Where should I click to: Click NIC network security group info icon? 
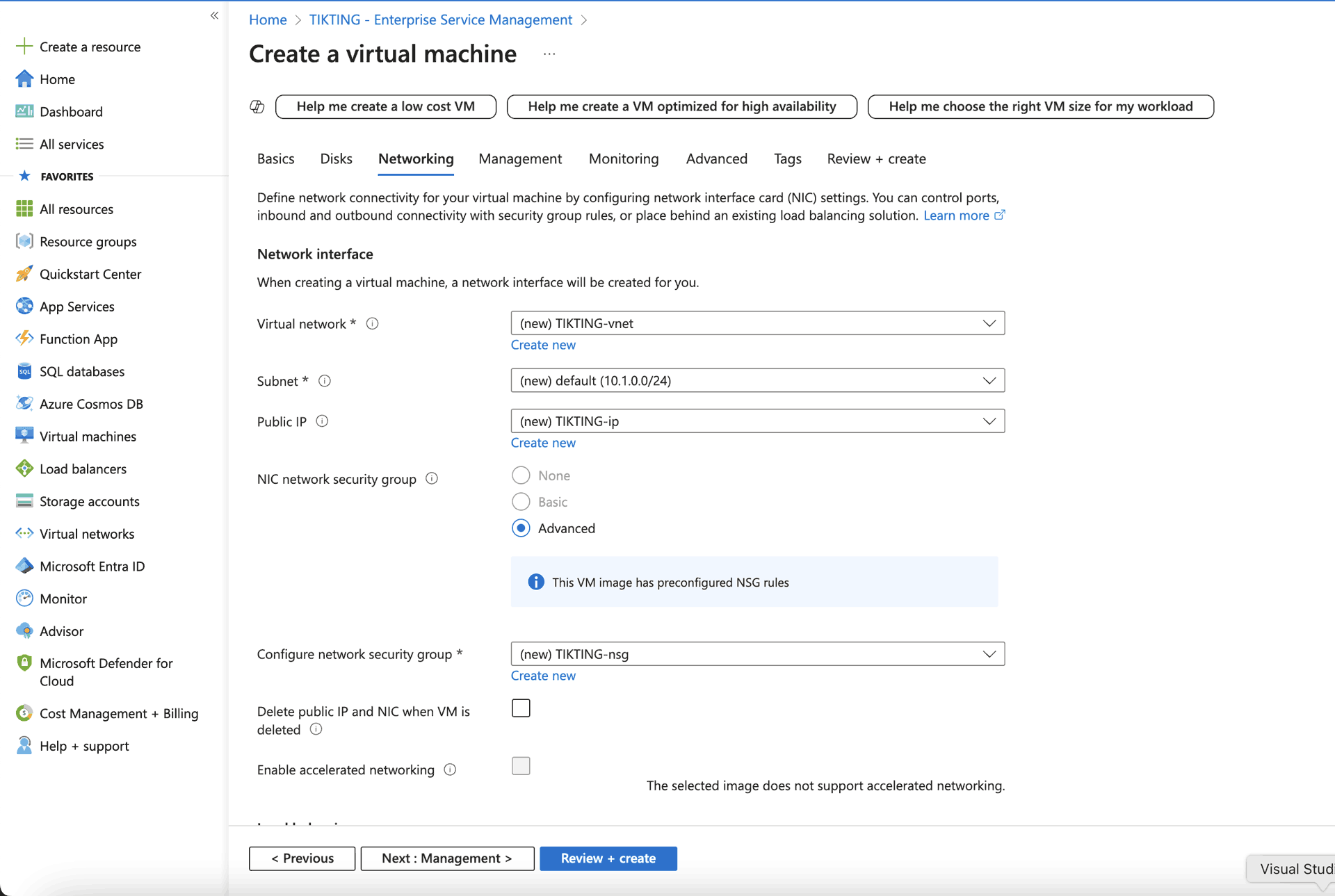[x=432, y=478]
